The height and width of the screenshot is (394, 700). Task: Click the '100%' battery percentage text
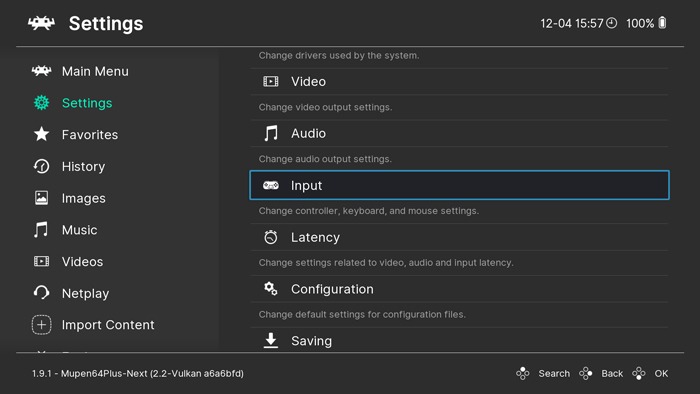click(640, 23)
